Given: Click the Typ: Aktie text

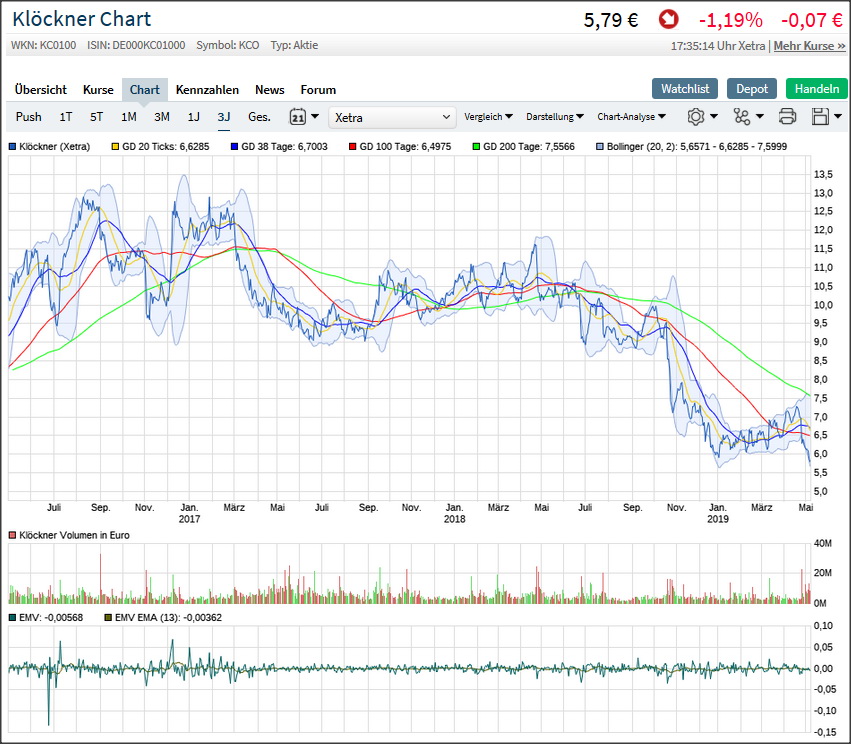Looking at the screenshot, I should (295, 45).
